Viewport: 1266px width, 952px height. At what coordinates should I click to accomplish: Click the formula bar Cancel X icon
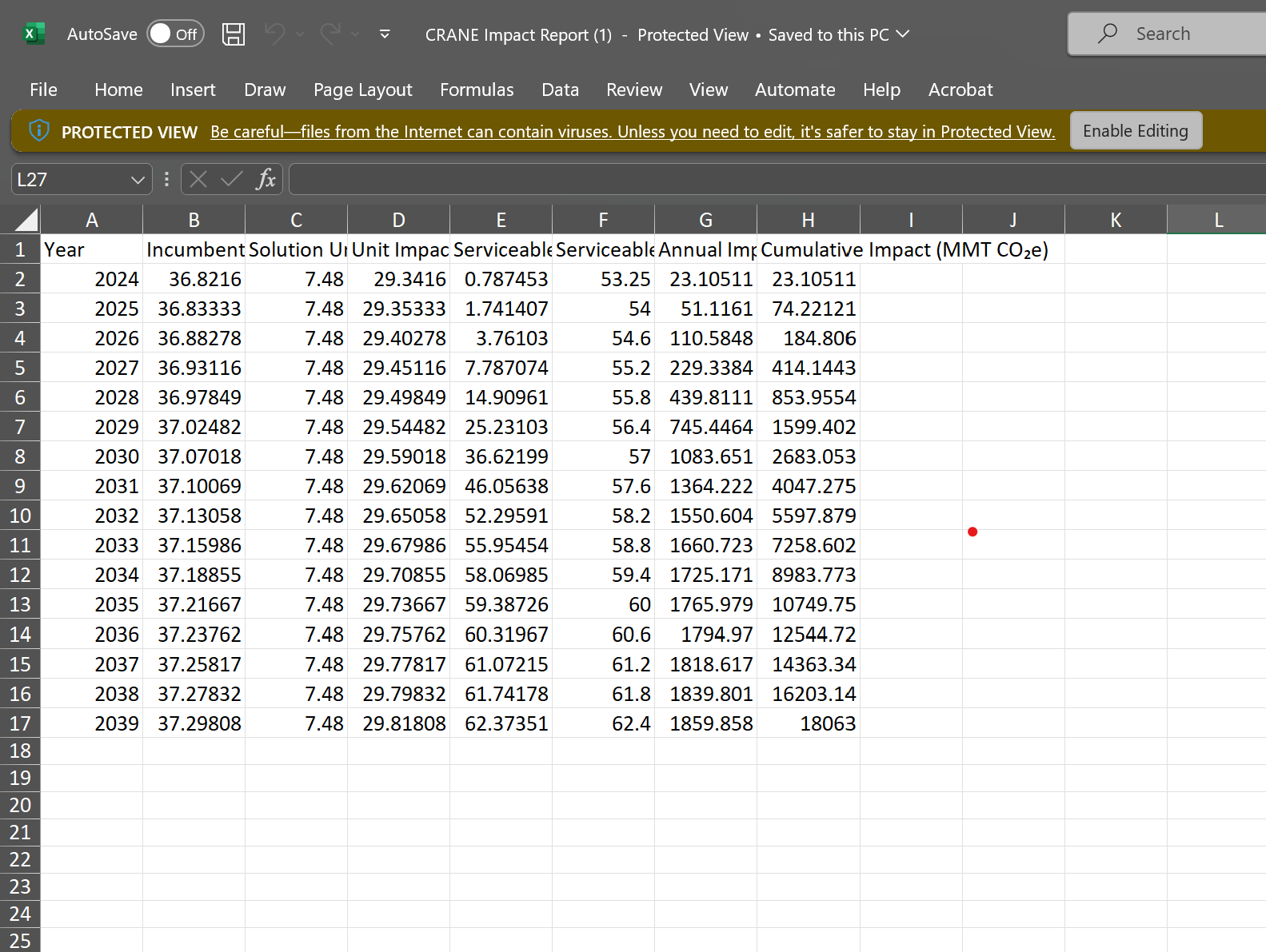click(198, 179)
